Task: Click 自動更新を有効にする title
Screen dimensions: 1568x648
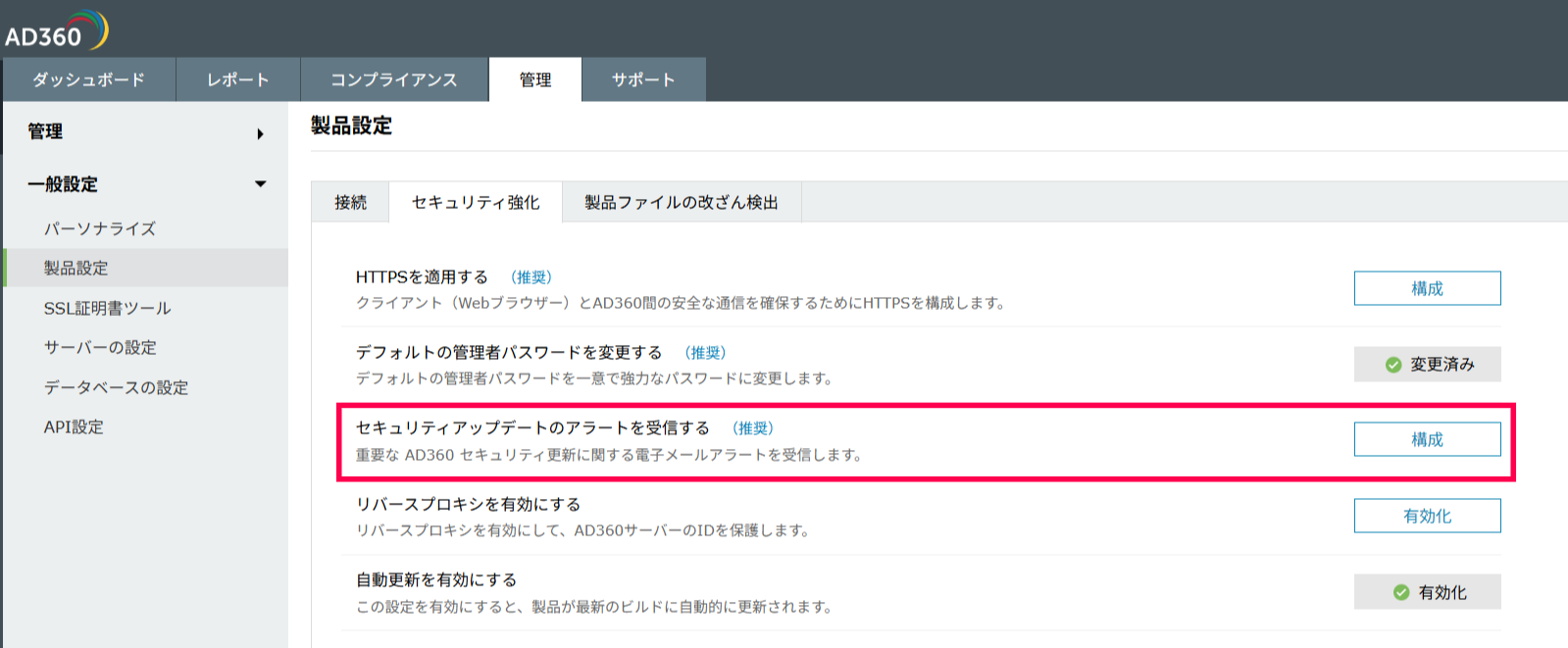Action: (435, 579)
